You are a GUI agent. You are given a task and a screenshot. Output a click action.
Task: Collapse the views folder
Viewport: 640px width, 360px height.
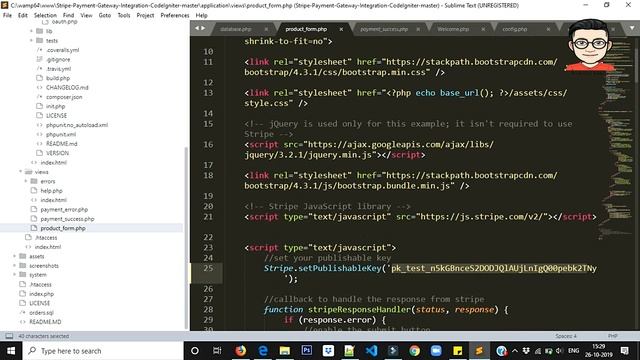[20, 172]
